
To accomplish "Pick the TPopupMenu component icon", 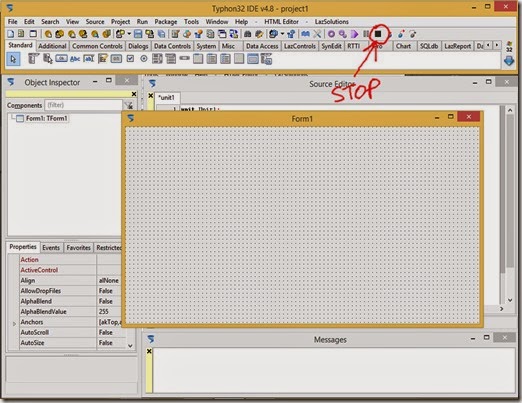I will tap(47, 59).
